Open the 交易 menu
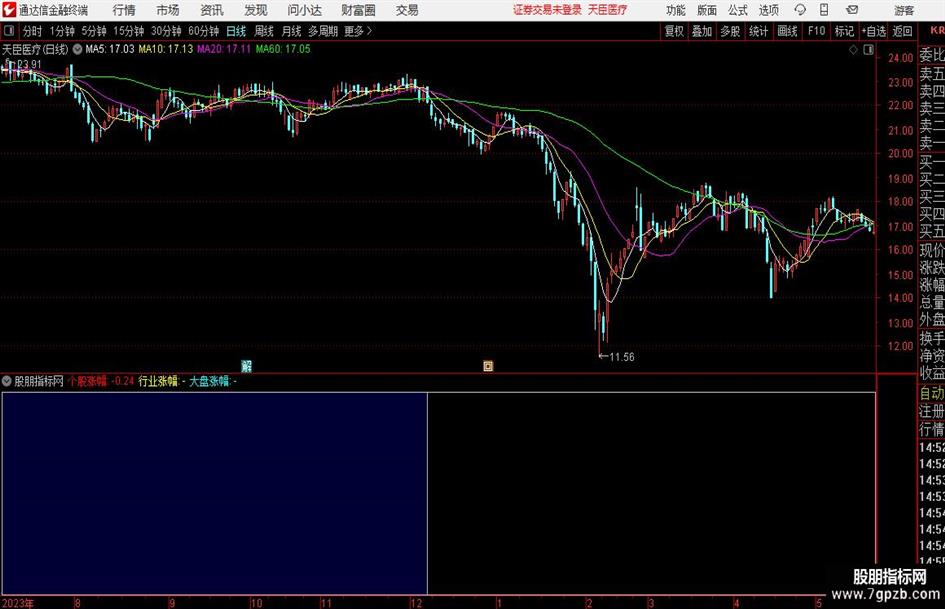This screenshot has height=609, width=945. pyautogui.click(x=407, y=10)
